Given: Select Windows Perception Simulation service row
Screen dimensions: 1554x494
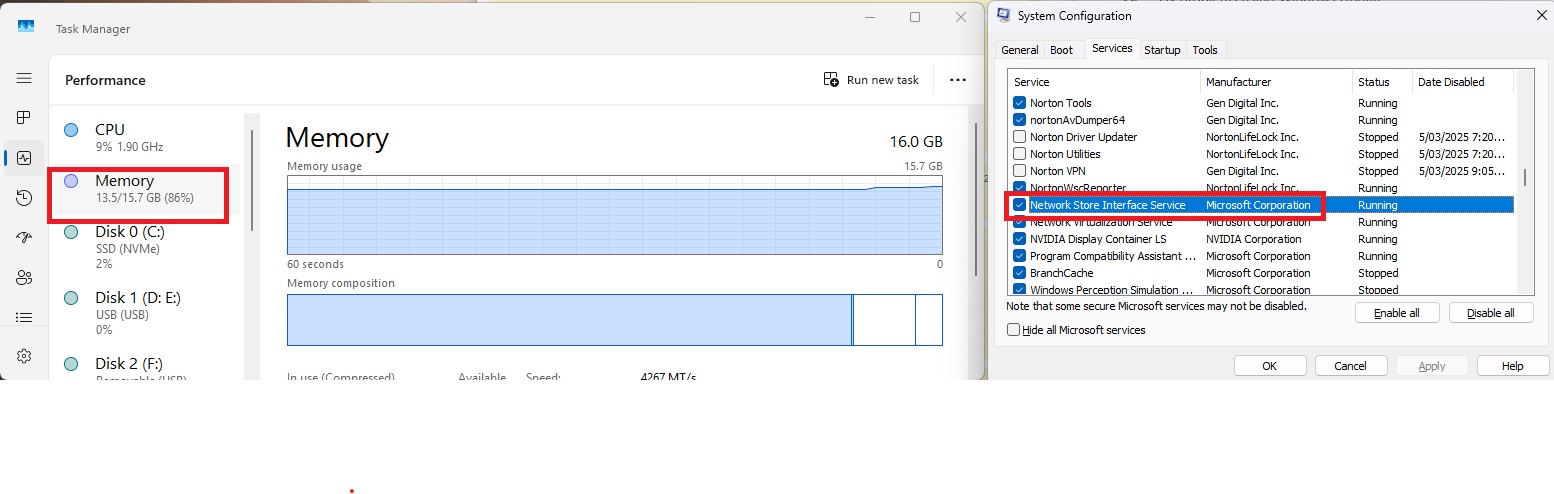Looking at the screenshot, I should coord(1260,289).
